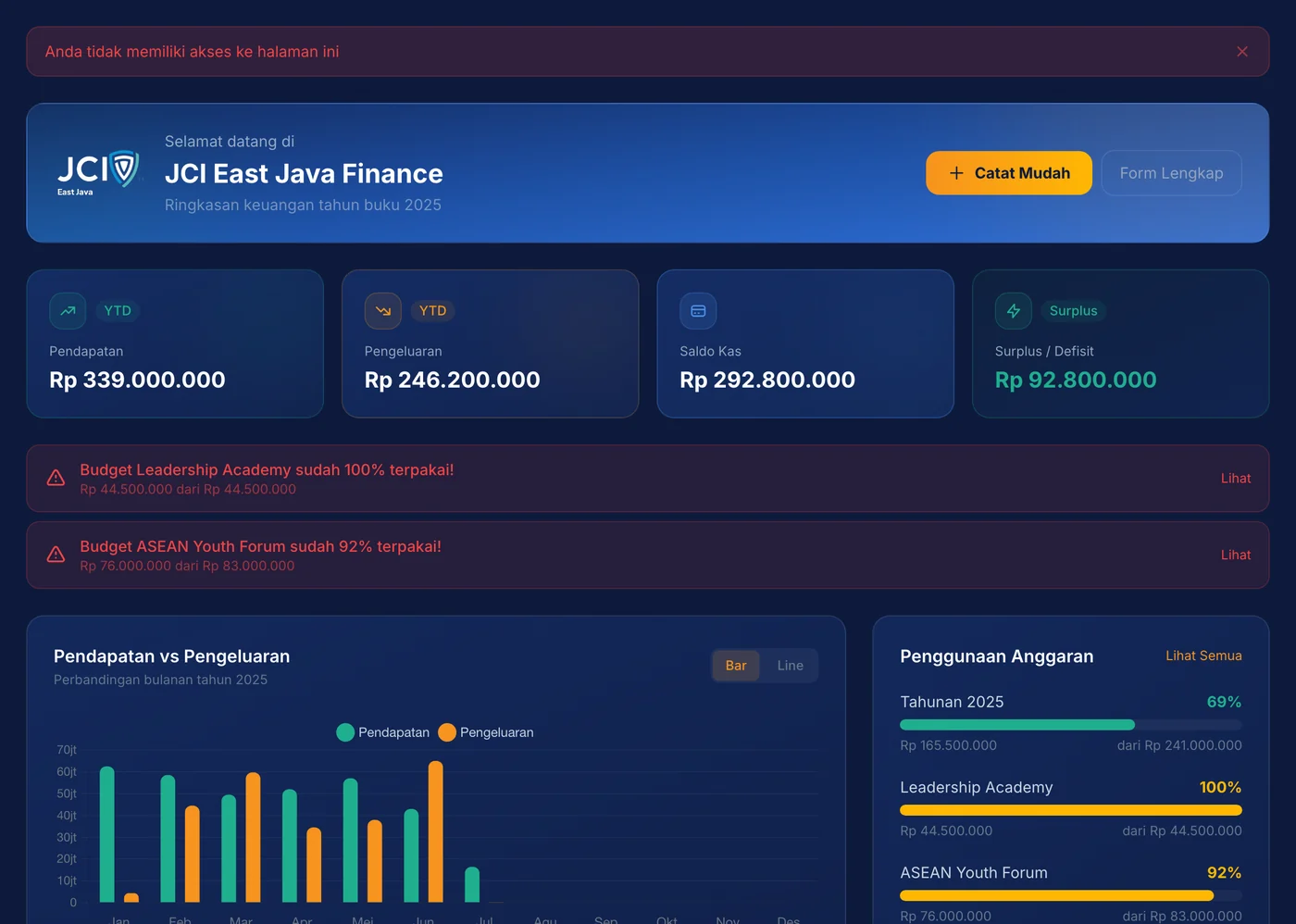Click the YTD badge on Pengeluaran card
Viewport: 1296px width, 924px height.
click(432, 311)
